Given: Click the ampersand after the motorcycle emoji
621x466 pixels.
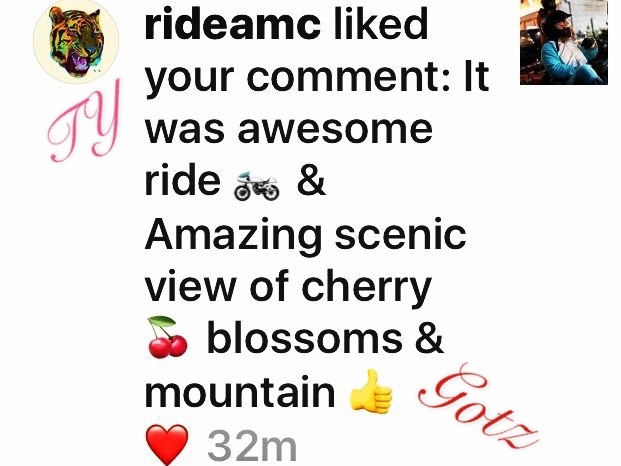Looking at the screenshot, I should pyautogui.click(x=311, y=182).
